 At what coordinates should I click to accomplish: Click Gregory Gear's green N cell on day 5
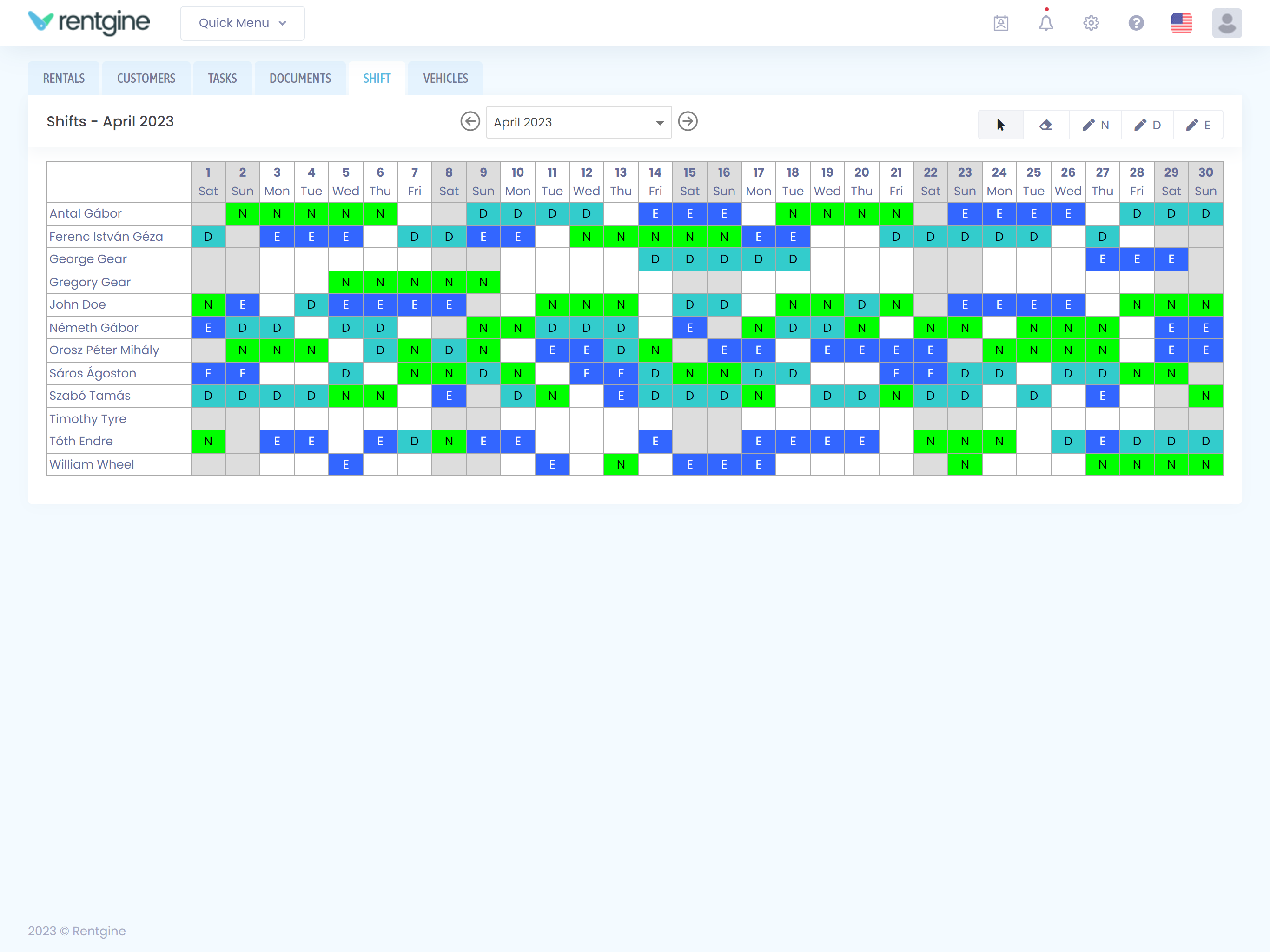coord(346,282)
